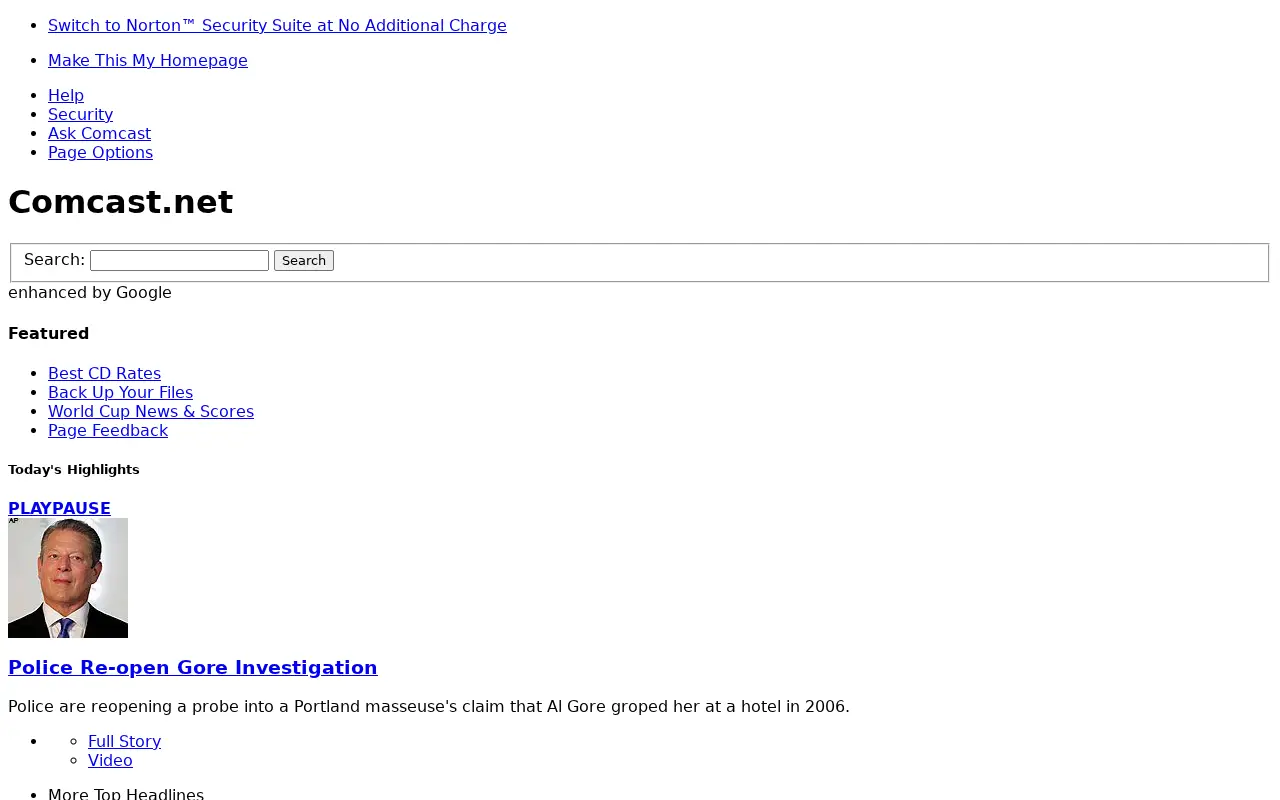Image resolution: width=1280 pixels, height=800 pixels.
Task: Click Make This My Homepage link
Action: (x=148, y=60)
